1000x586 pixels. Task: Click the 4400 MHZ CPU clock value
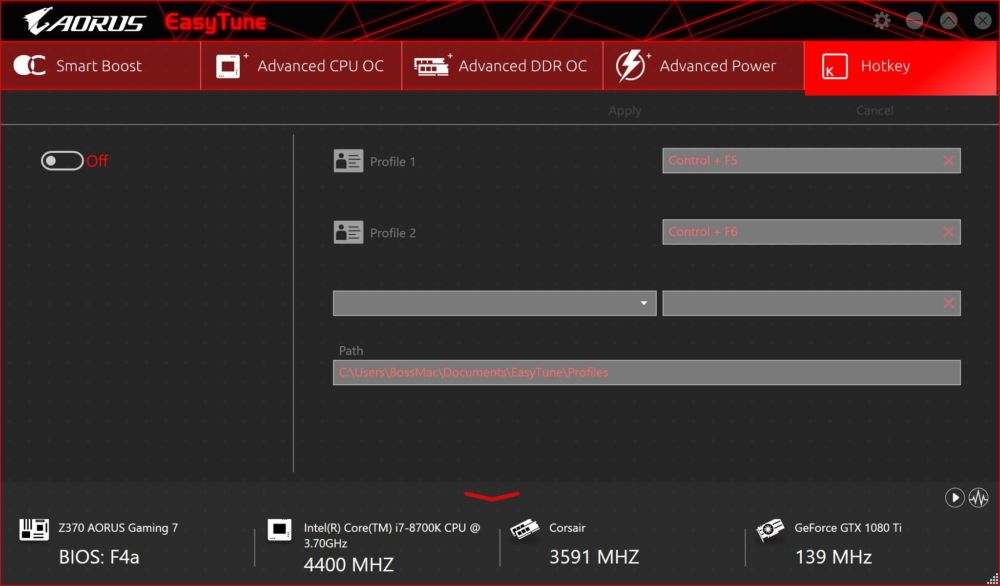pyautogui.click(x=348, y=564)
